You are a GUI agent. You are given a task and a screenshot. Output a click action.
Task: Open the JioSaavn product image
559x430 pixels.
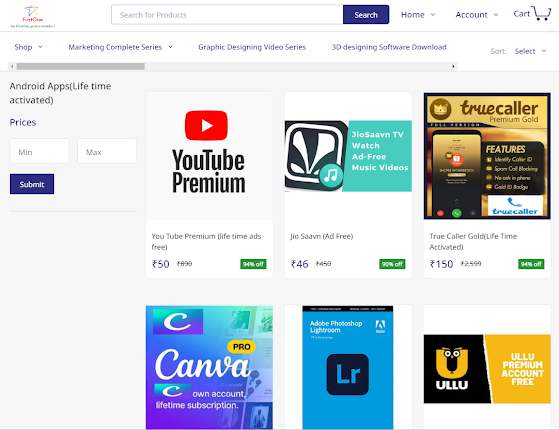click(348, 156)
